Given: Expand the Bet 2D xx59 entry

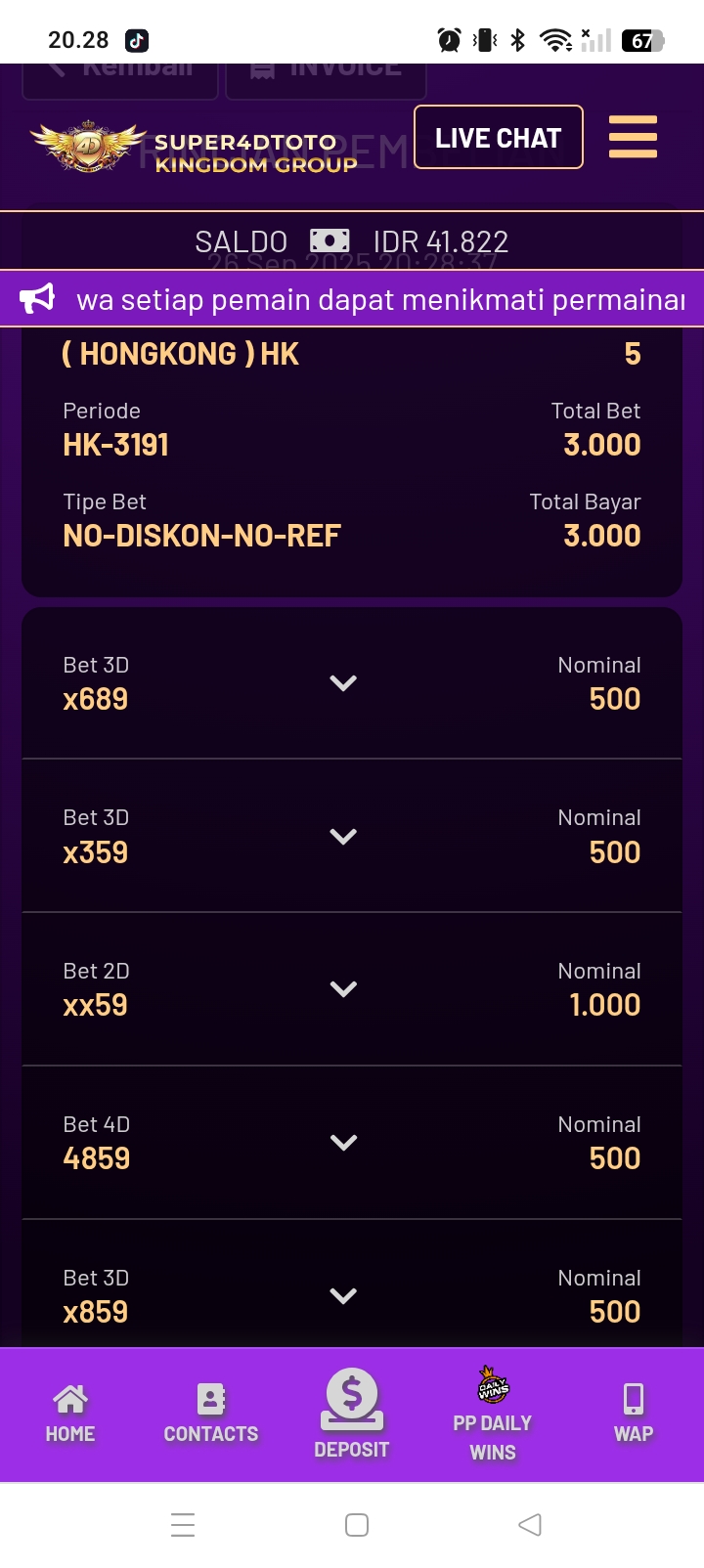Looking at the screenshot, I should coord(343,989).
